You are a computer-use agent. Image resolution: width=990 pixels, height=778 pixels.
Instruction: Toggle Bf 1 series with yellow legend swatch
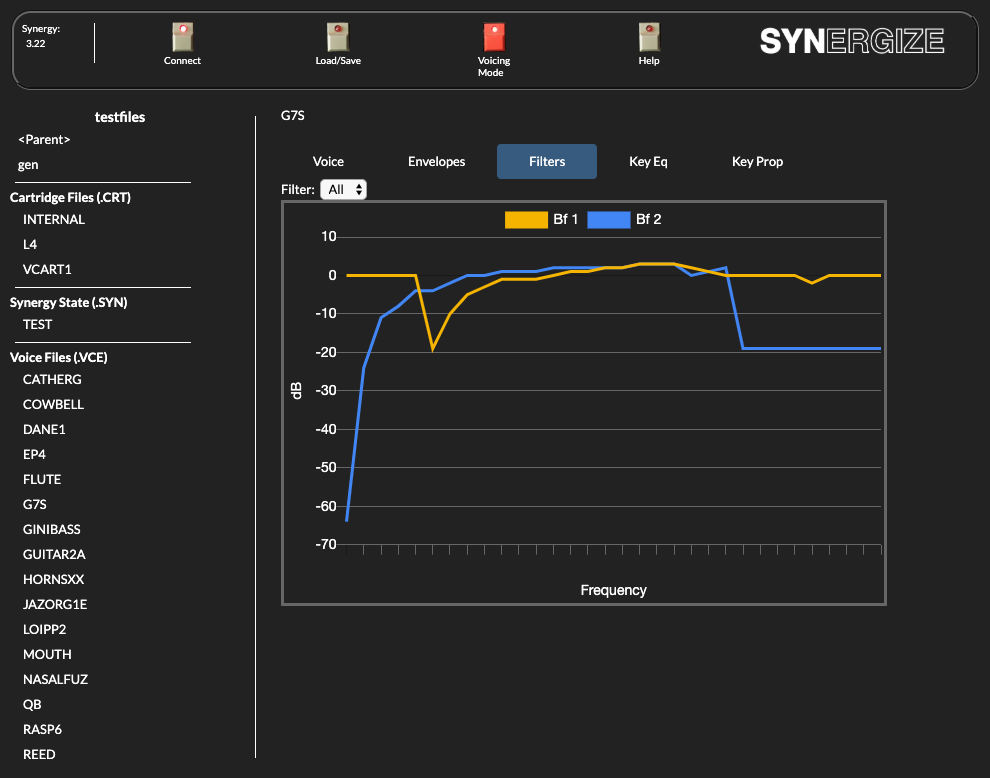[x=526, y=220]
